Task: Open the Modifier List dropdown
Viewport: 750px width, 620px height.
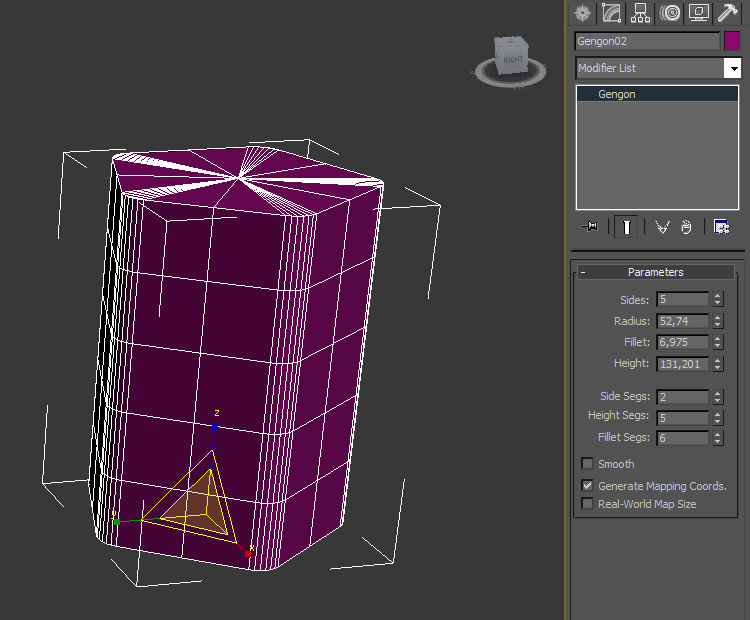Action: point(732,68)
